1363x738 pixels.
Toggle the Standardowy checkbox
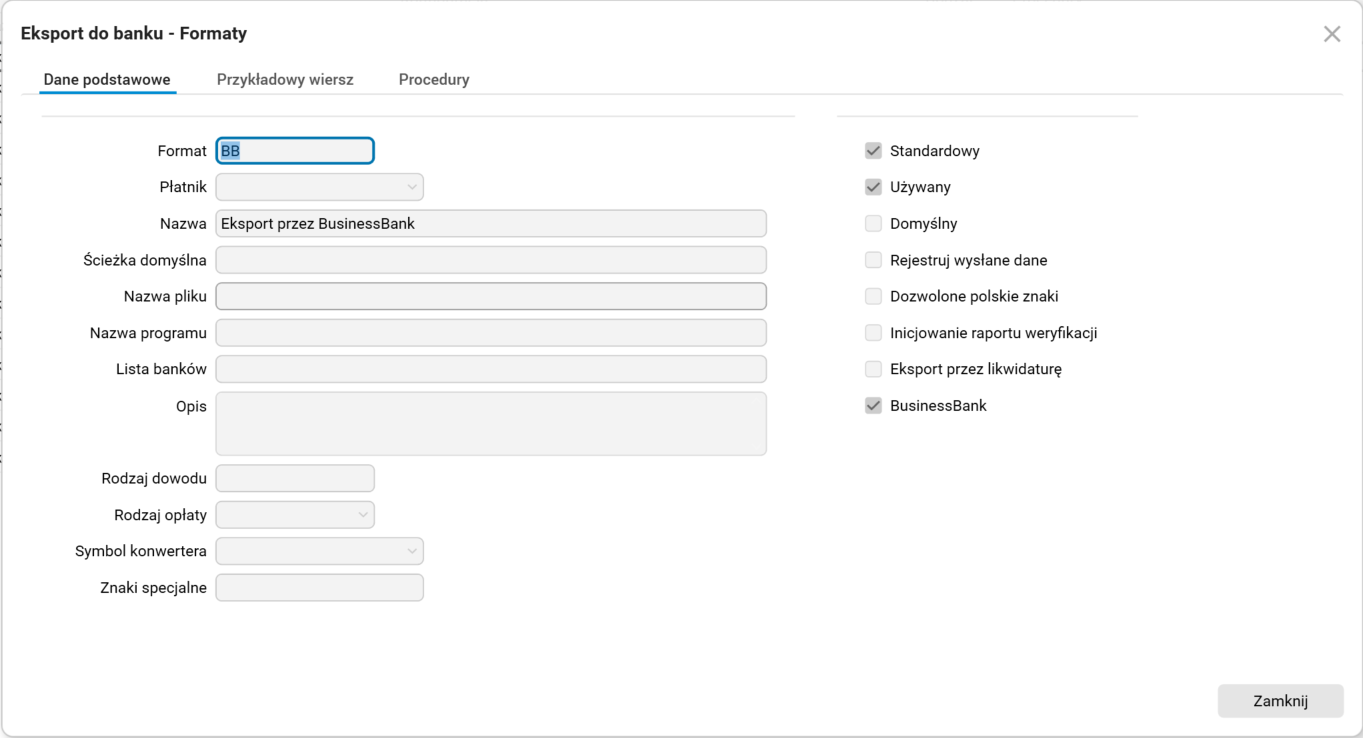pos(873,151)
